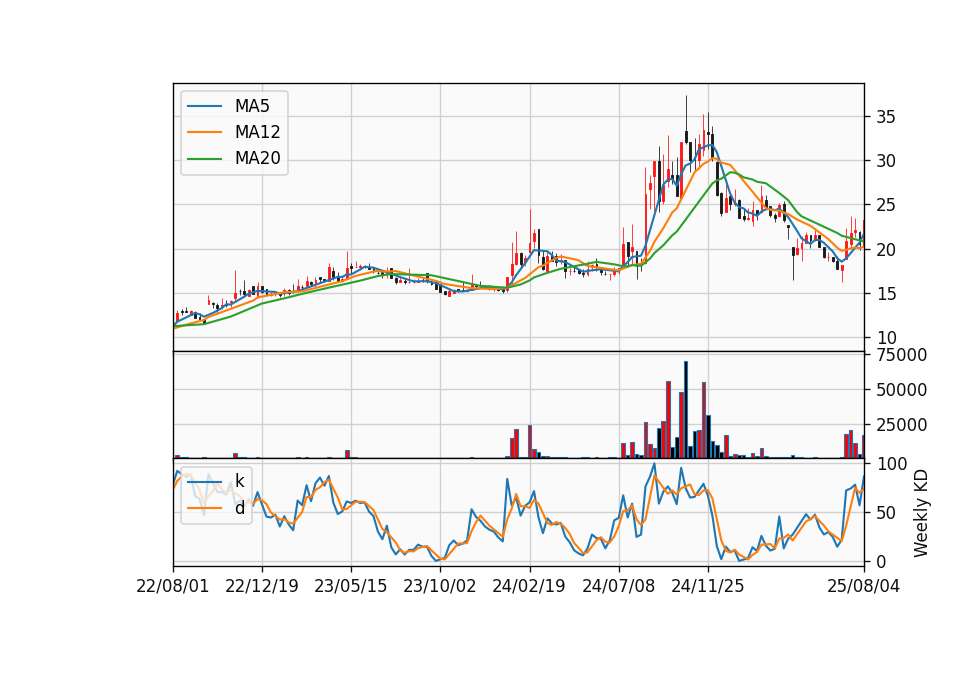The image size is (960, 690).
Task: Click the 25/08/04 date axis label
Action: (864, 586)
